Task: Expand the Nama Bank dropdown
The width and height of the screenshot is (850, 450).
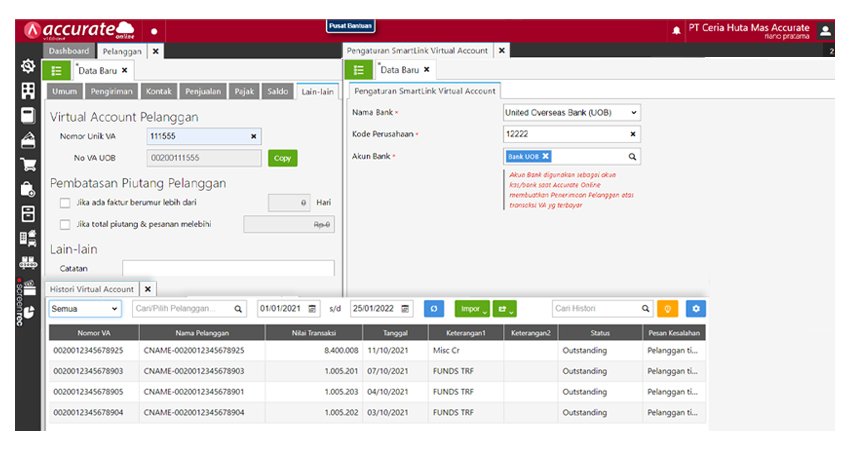Action: [x=634, y=113]
